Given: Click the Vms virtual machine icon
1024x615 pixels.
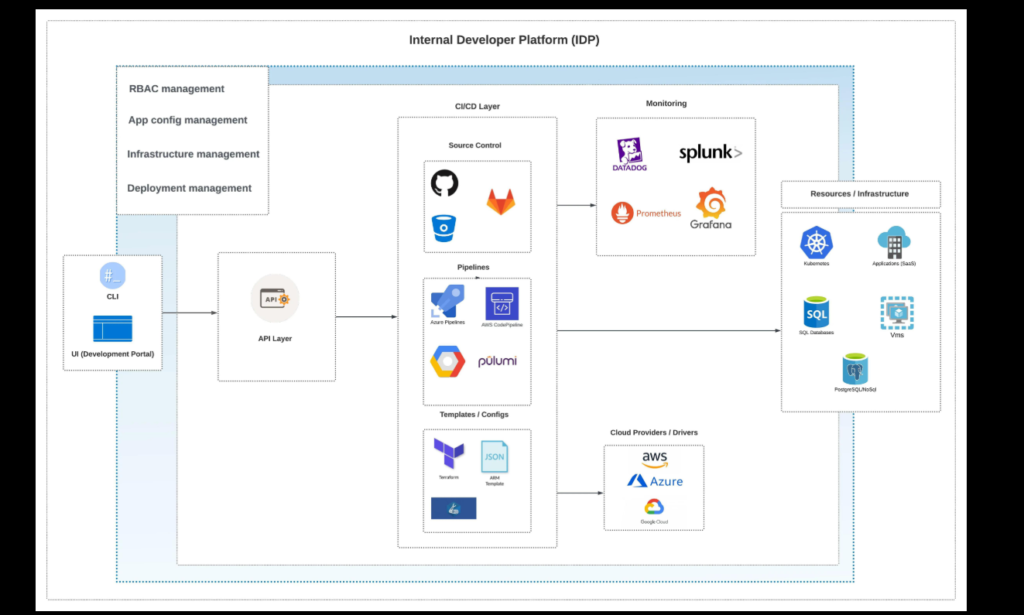Looking at the screenshot, I should [897, 313].
